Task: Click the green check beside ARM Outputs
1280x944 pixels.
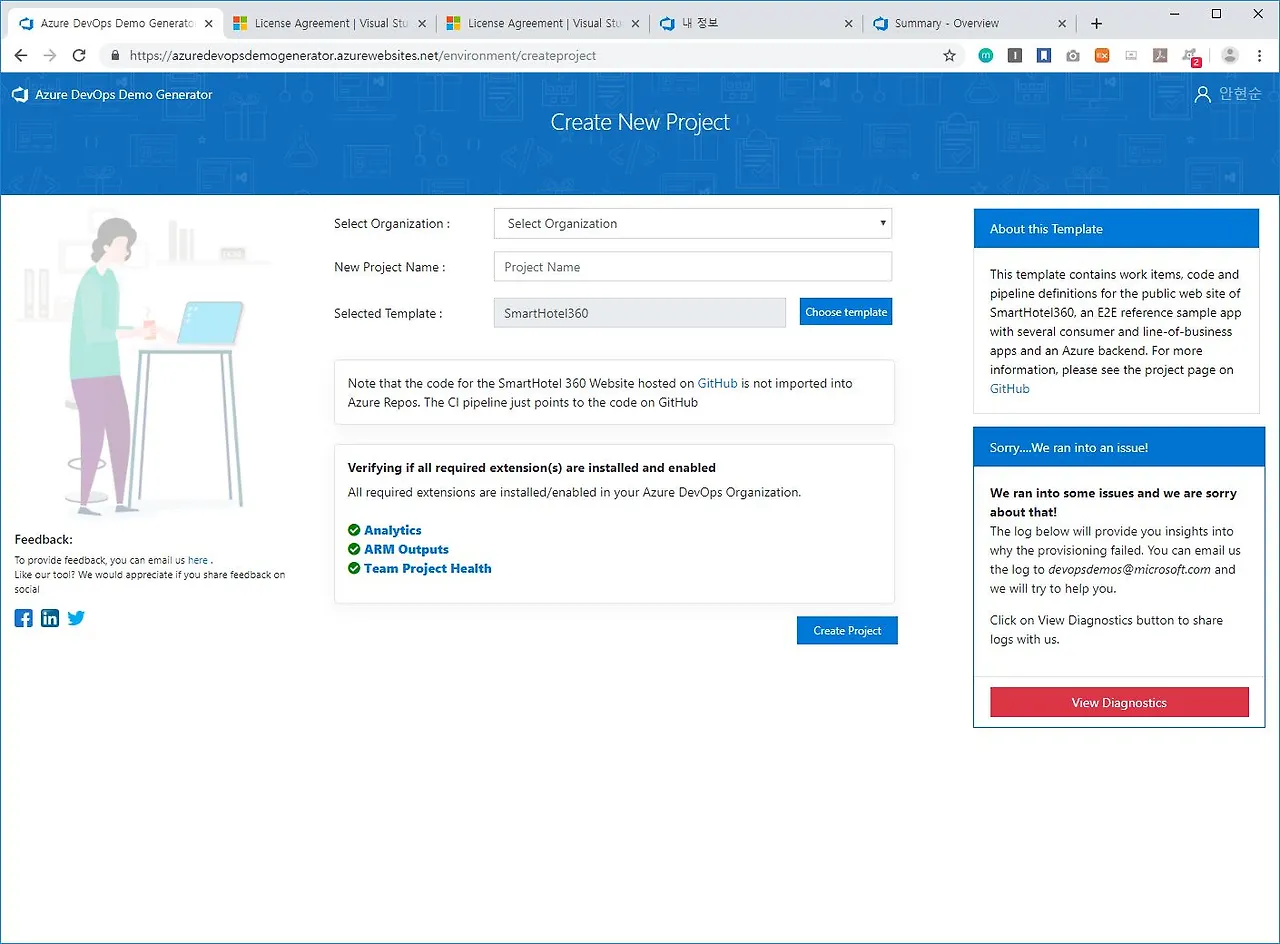Action: (354, 549)
